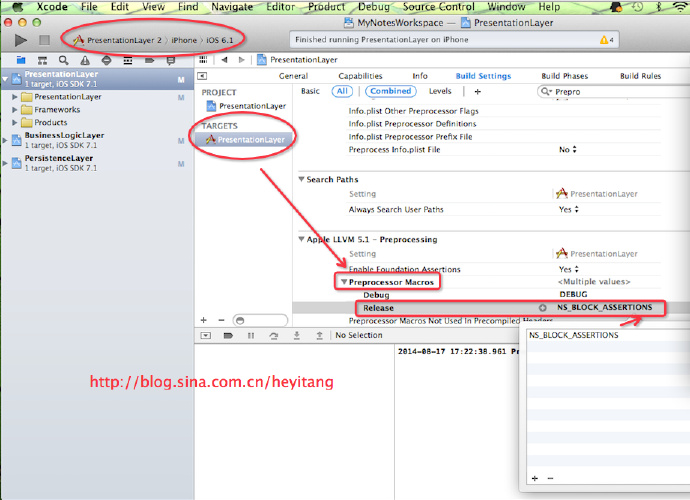Screen dimensions: 690x500
Task: Toggle breakpoints in debug bar
Action: pos(228,335)
